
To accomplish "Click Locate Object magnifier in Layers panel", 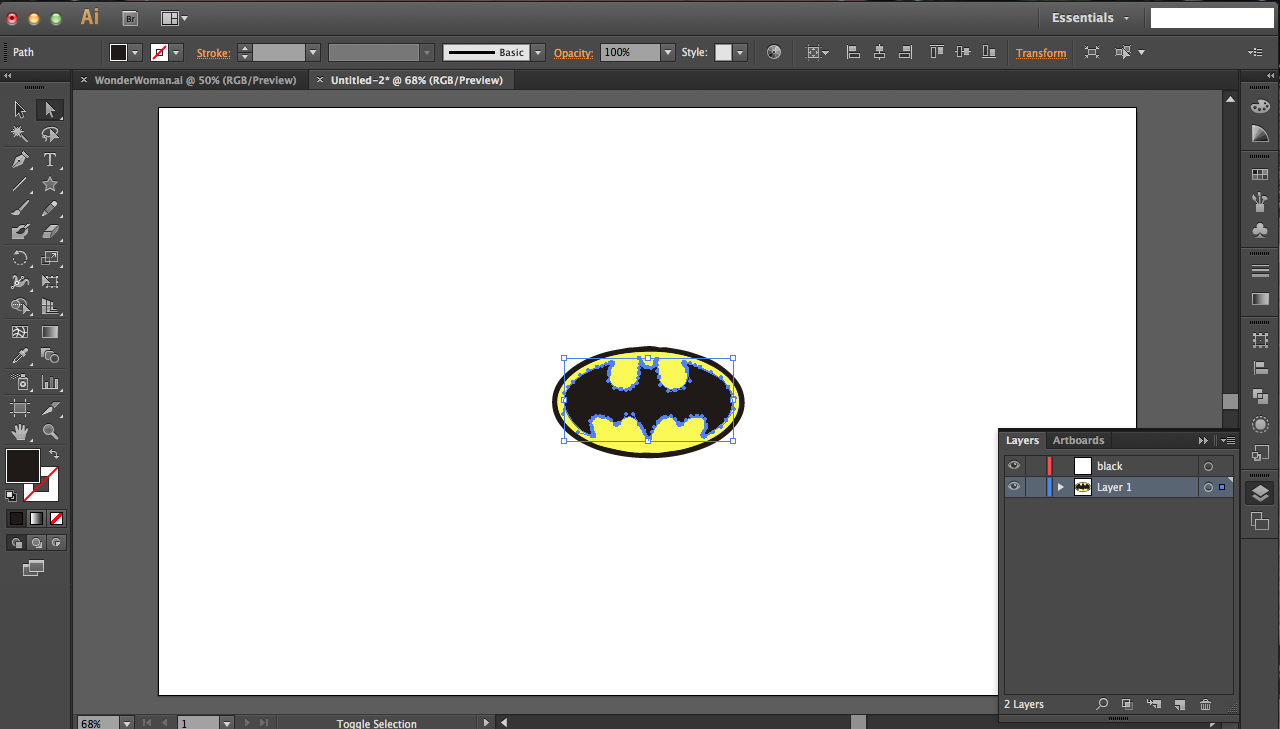I will tap(1102, 705).
